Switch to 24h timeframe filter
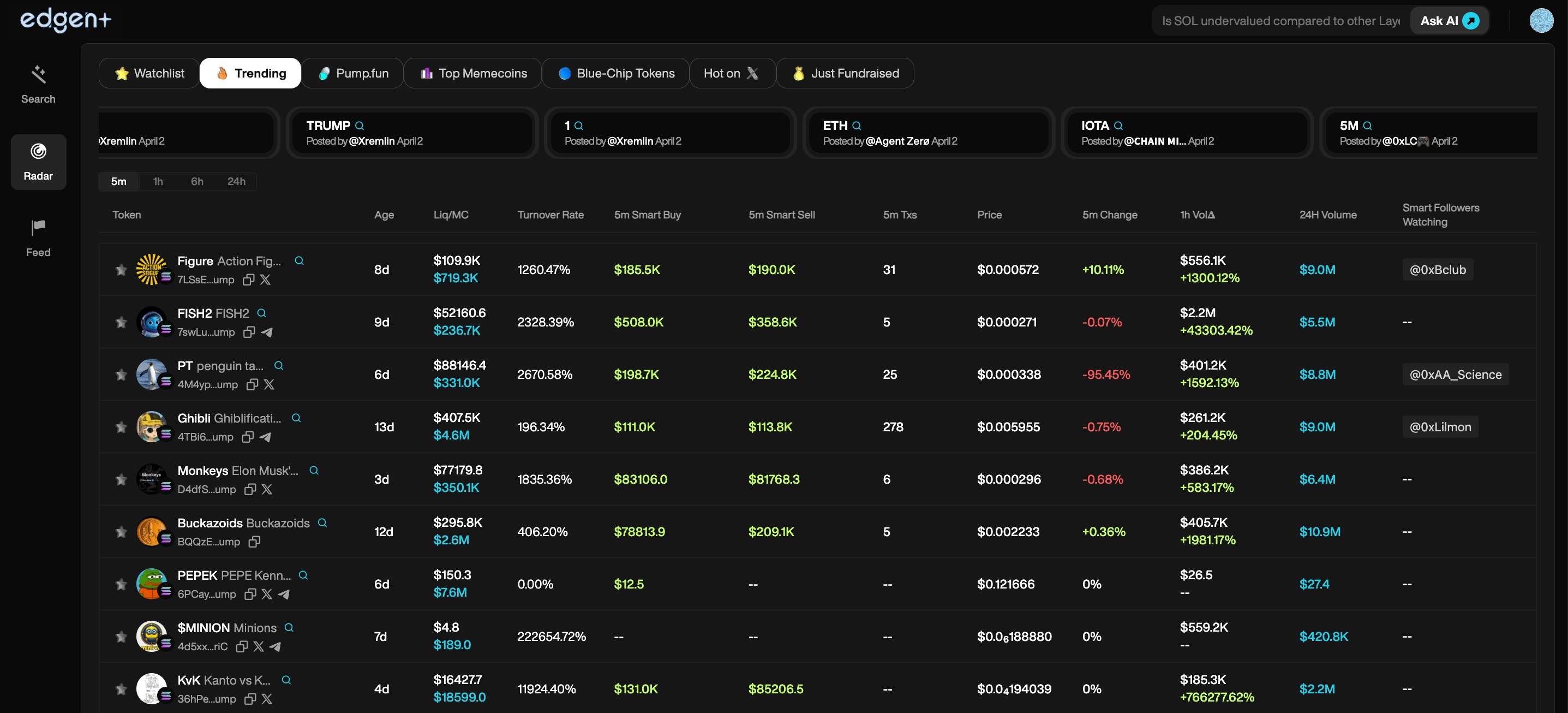Image resolution: width=1568 pixels, height=713 pixels. (236, 181)
